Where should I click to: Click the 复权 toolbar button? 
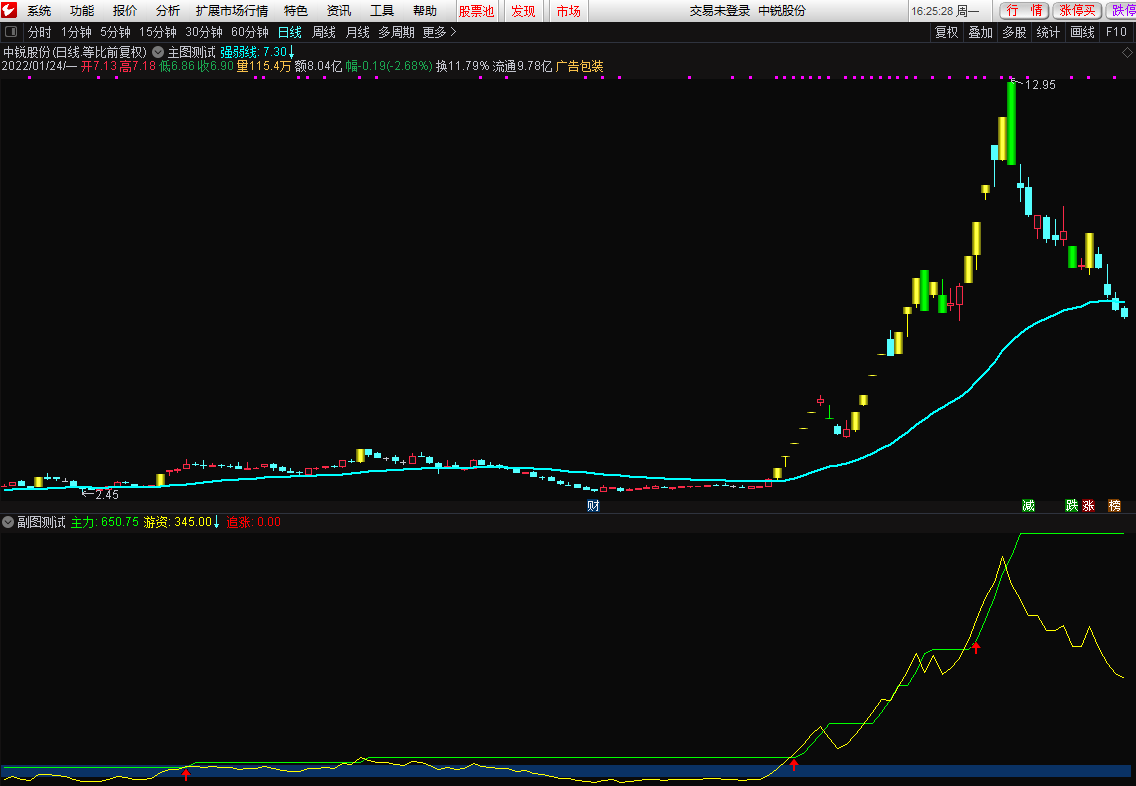946,32
